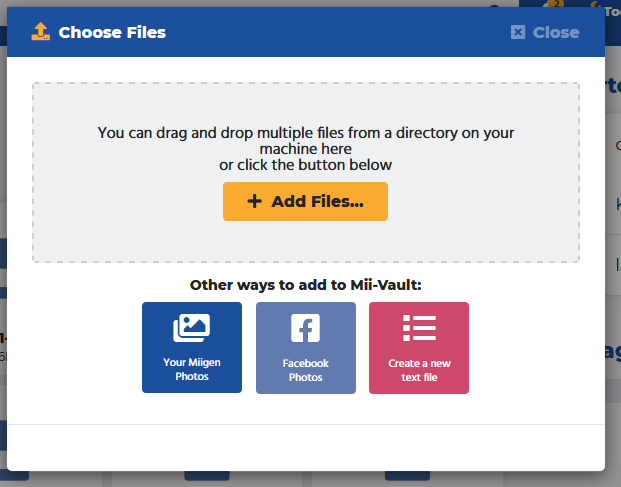This screenshot has width=621, height=487.
Task: Click the text file list icon
Action: pos(419,328)
